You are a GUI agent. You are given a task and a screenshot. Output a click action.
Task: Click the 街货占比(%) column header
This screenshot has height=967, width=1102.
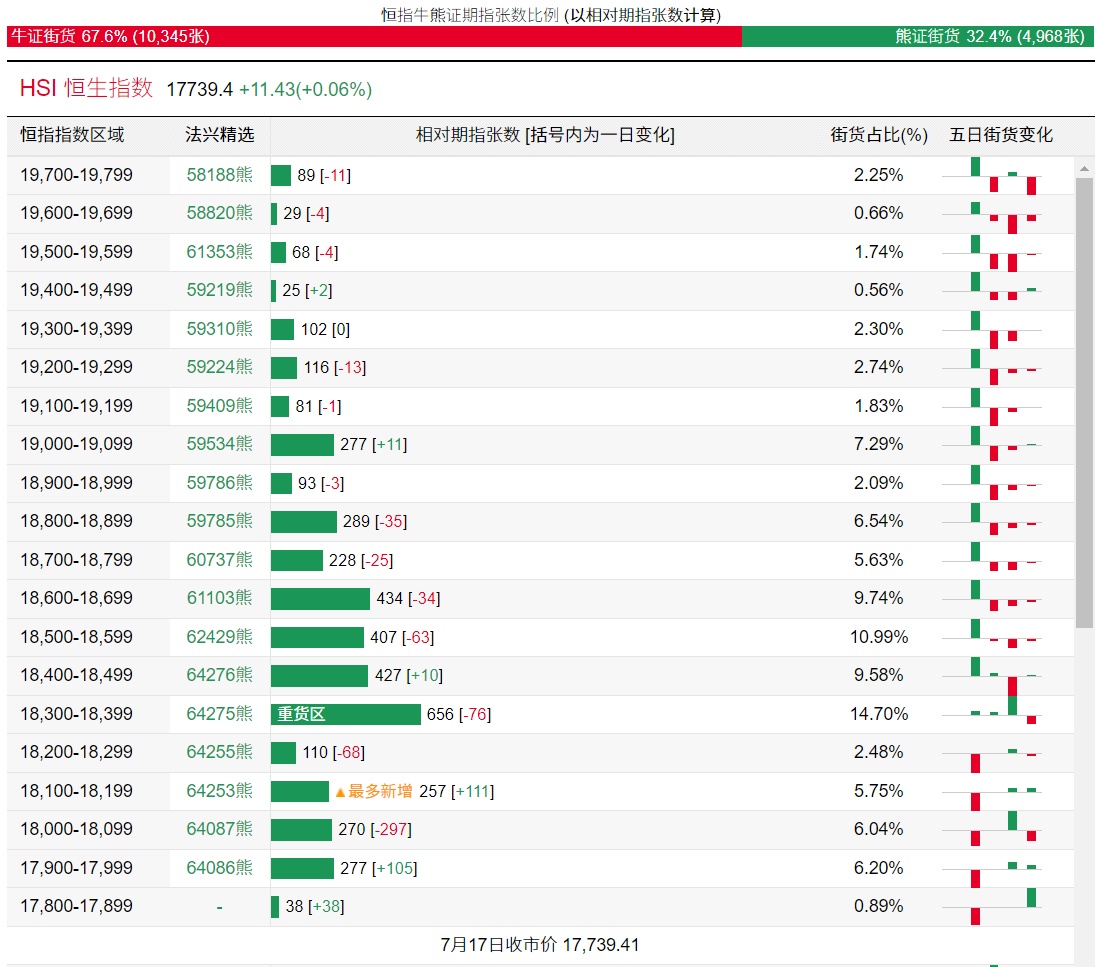879,135
